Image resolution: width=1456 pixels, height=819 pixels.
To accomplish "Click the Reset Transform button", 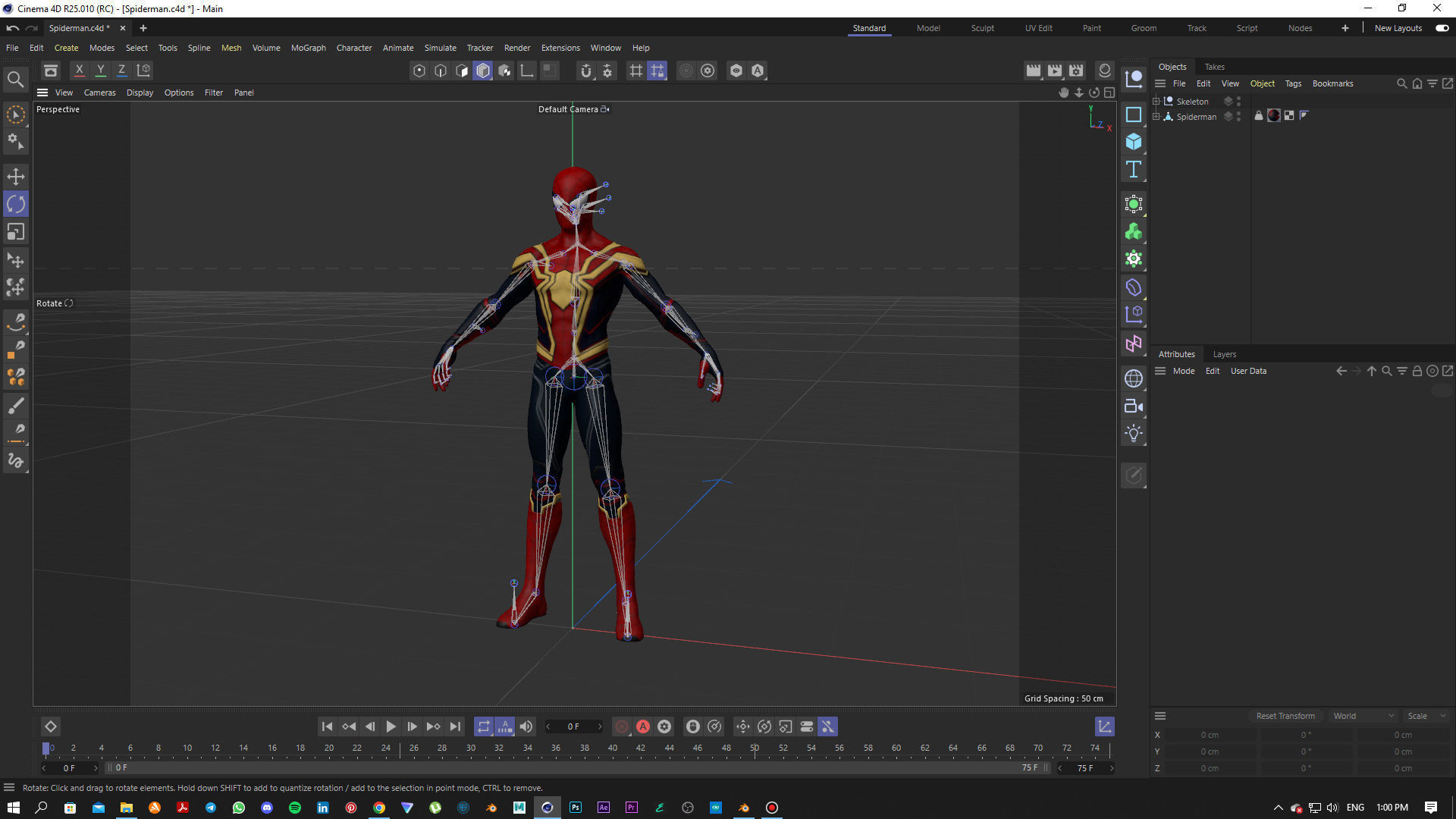I will click(1285, 716).
